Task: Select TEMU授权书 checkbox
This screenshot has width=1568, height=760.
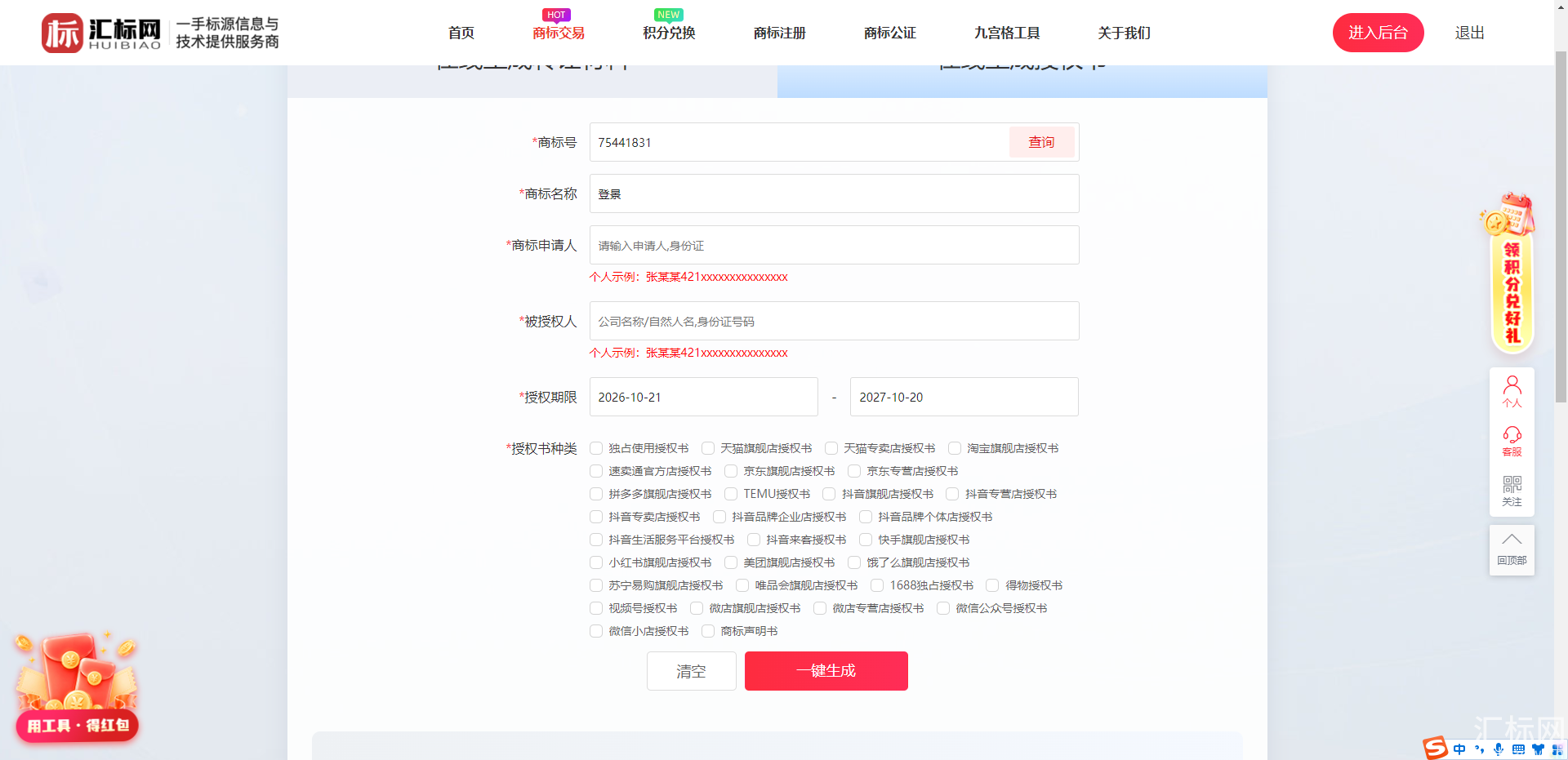Action: [x=731, y=494]
